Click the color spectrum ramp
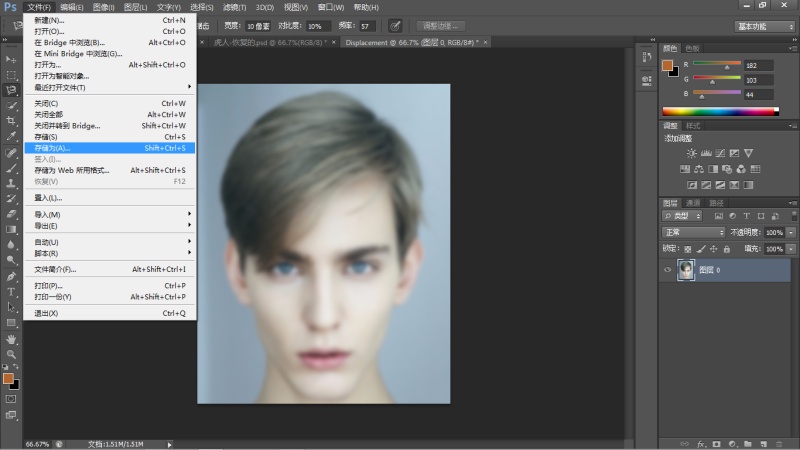800x450 pixels. pyautogui.click(x=720, y=112)
